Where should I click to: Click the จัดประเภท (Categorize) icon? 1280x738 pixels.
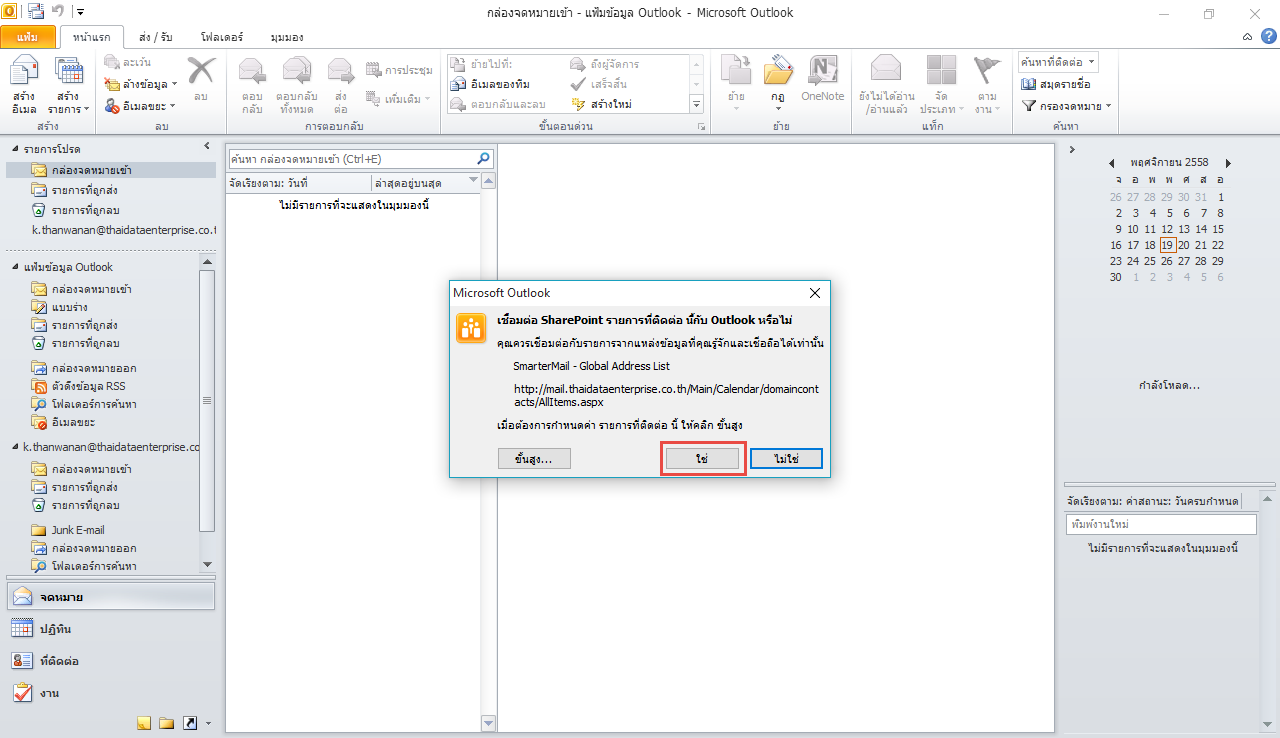(941, 70)
